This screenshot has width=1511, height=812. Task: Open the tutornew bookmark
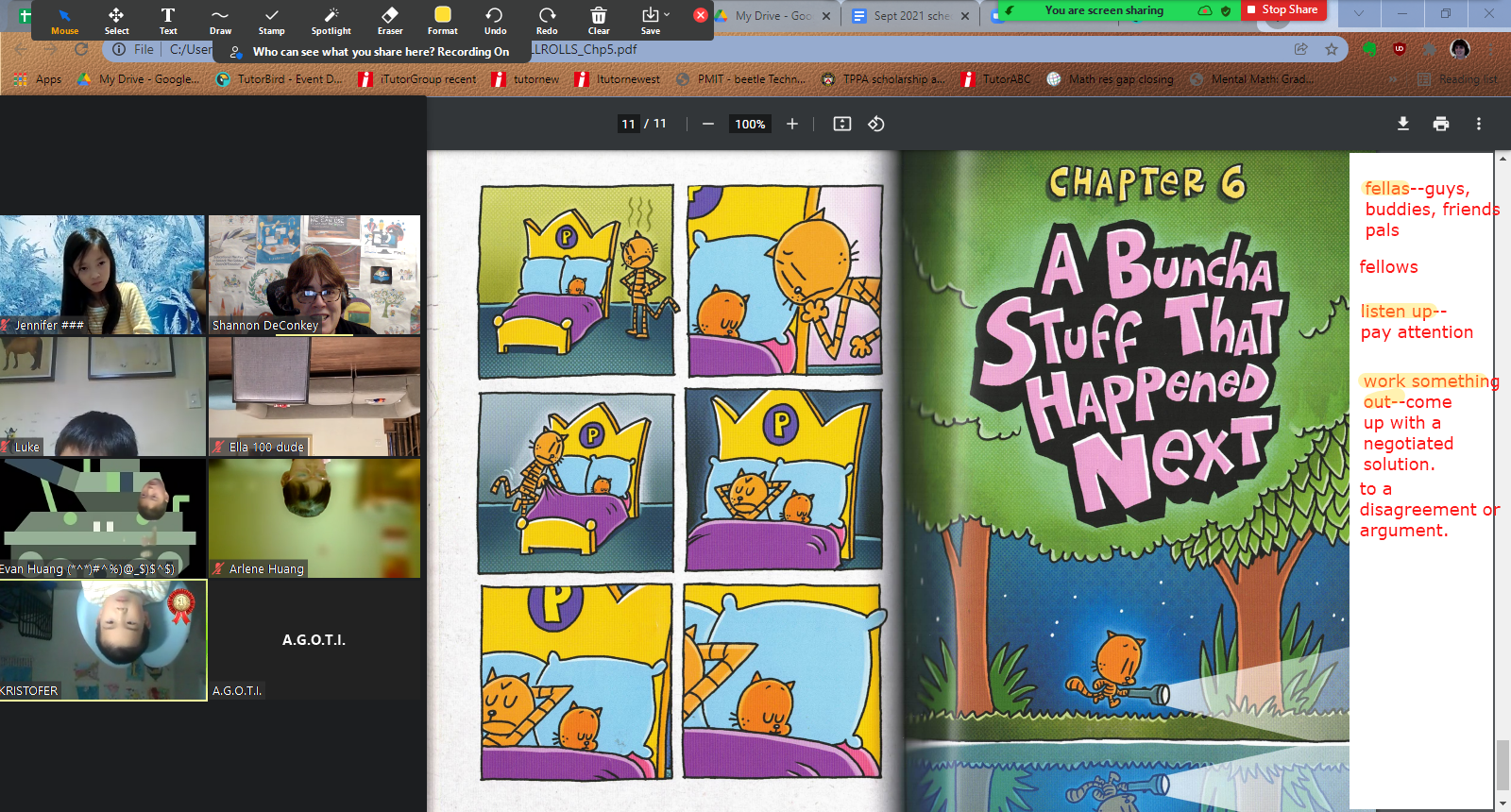click(526, 79)
